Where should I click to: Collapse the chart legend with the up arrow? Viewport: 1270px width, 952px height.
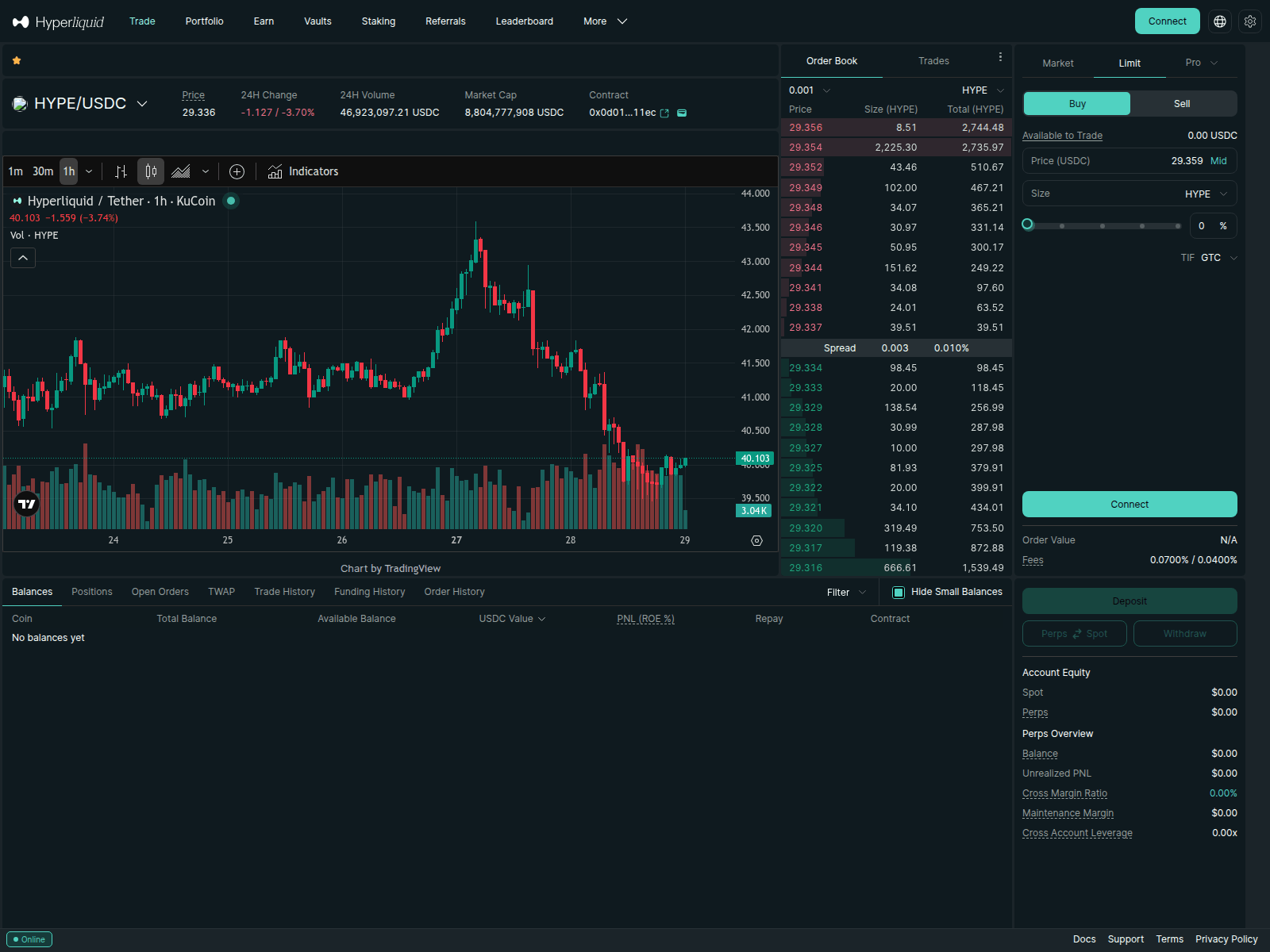(23, 258)
